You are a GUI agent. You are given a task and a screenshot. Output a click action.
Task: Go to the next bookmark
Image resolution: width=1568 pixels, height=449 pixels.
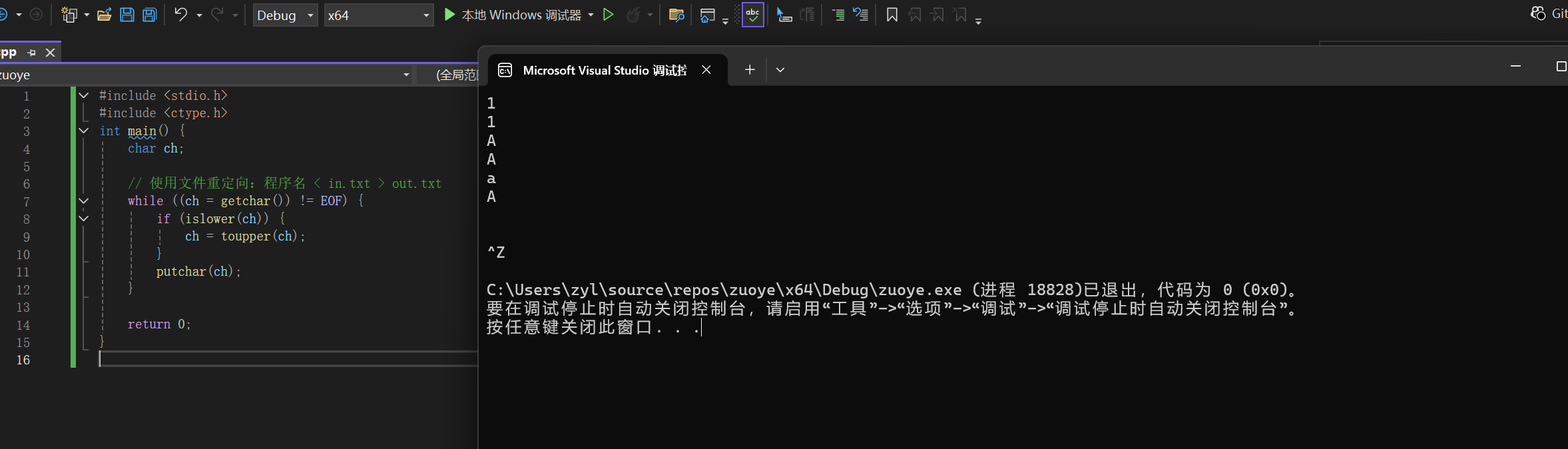click(x=937, y=15)
